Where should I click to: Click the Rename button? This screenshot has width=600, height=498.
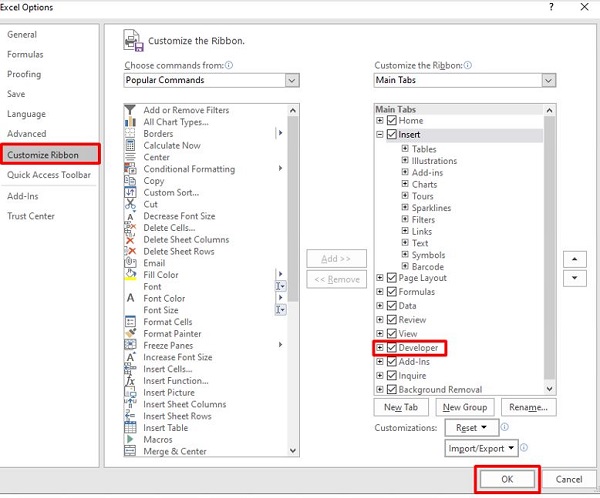[x=528, y=407]
